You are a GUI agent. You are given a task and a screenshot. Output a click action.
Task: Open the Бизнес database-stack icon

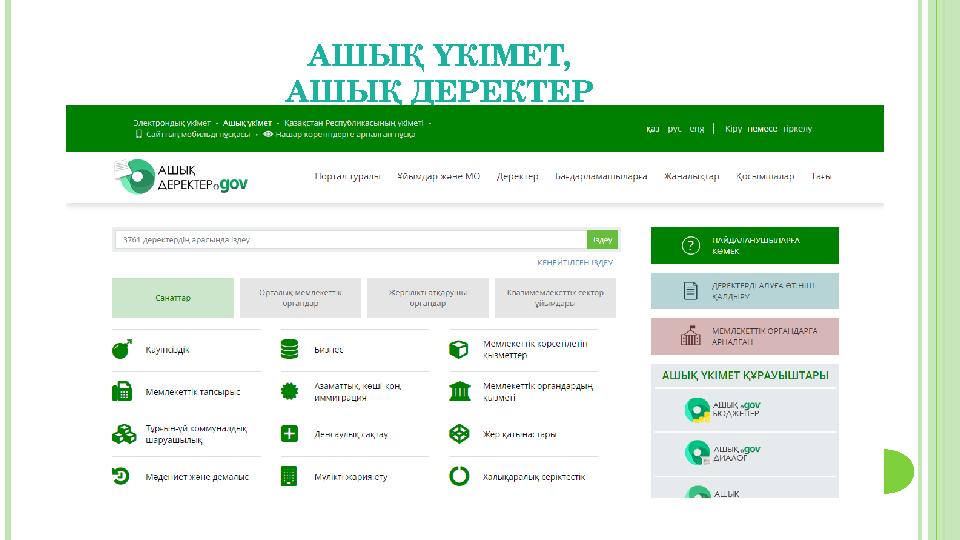[289, 349]
